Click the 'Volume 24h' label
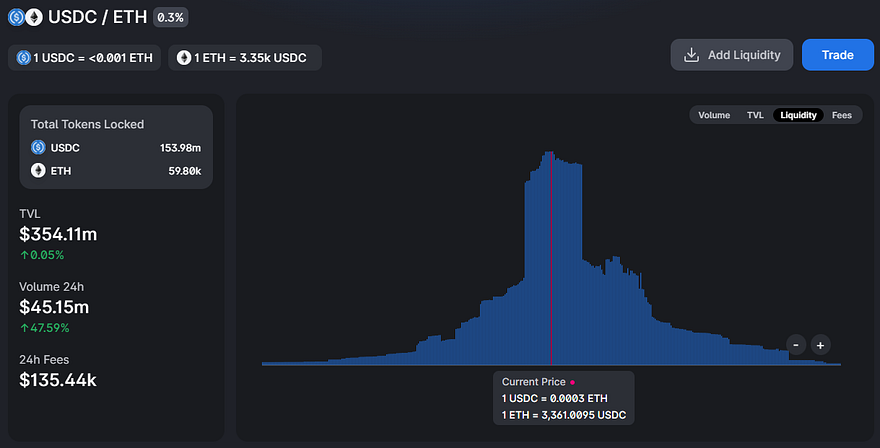This screenshot has height=448, width=880. click(x=51, y=287)
